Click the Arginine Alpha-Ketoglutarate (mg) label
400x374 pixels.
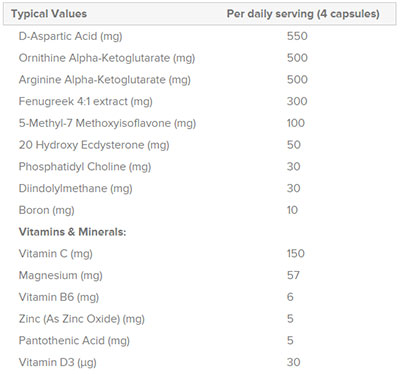tap(105, 80)
